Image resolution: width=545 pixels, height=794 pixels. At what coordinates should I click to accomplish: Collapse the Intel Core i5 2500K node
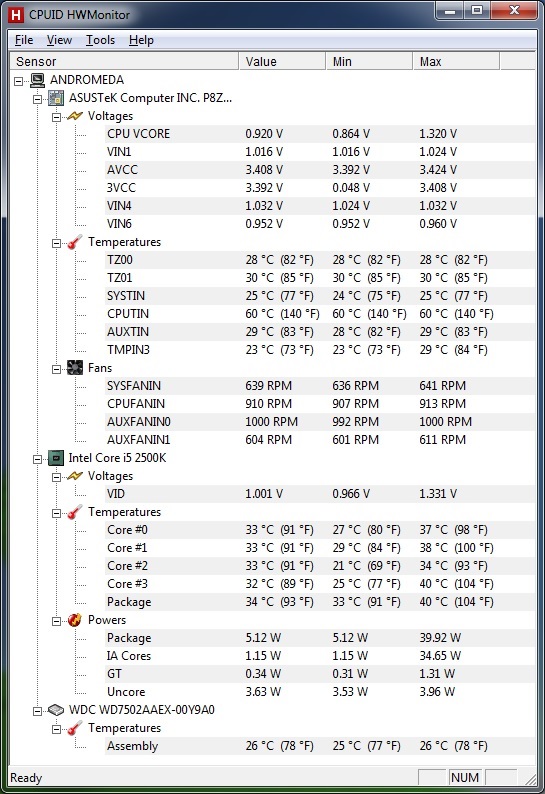click(x=37, y=459)
